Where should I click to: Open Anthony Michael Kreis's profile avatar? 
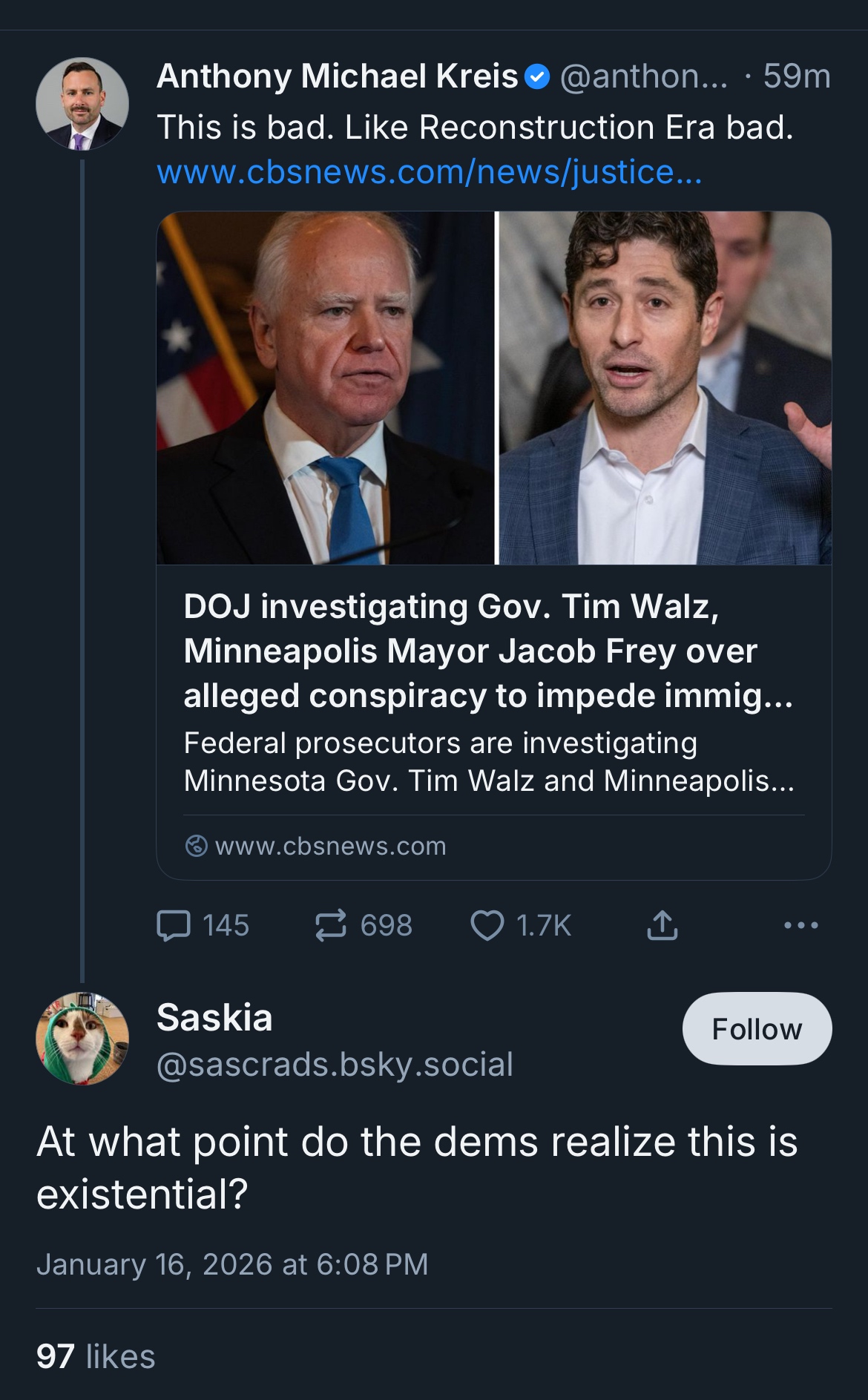[82, 104]
